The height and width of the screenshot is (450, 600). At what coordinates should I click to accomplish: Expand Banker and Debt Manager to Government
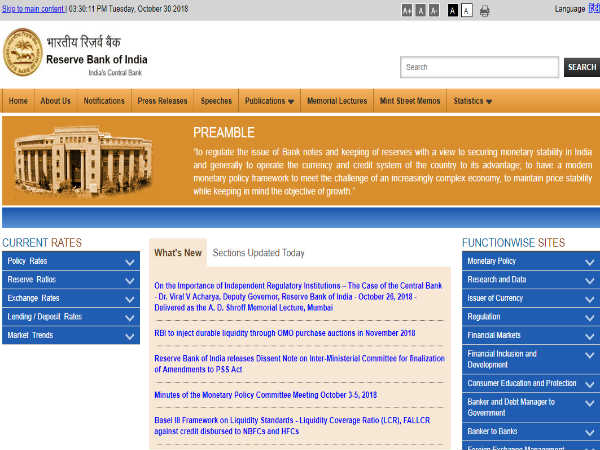coord(531,407)
